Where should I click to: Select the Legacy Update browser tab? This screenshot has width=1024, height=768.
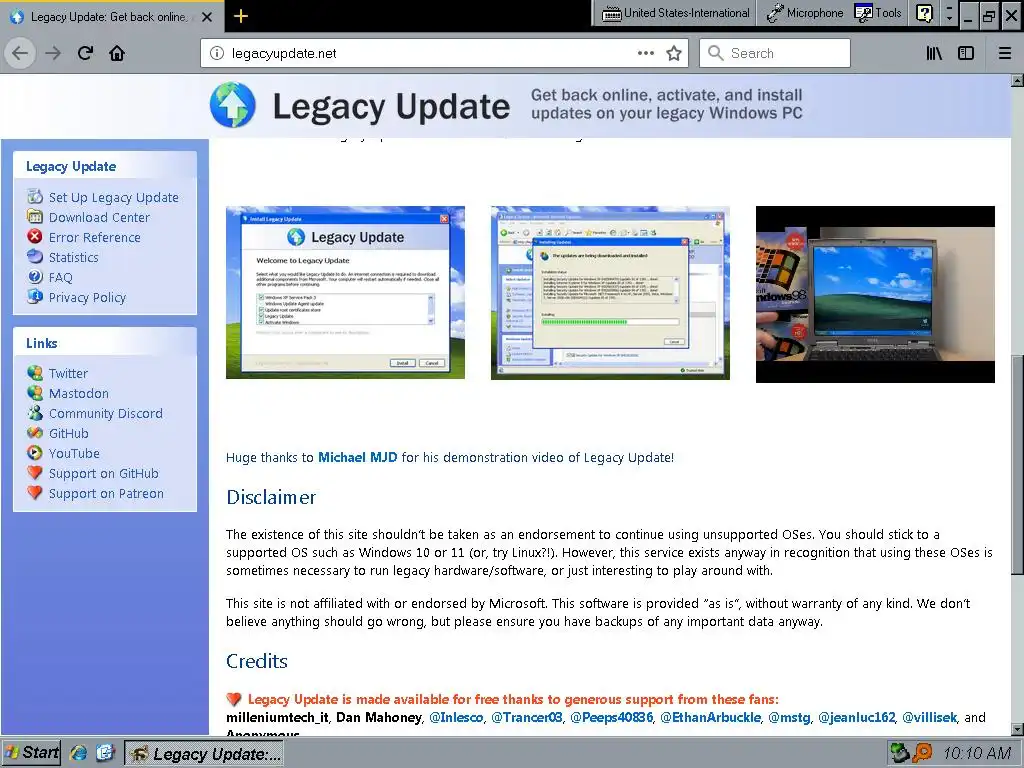point(112,17)
